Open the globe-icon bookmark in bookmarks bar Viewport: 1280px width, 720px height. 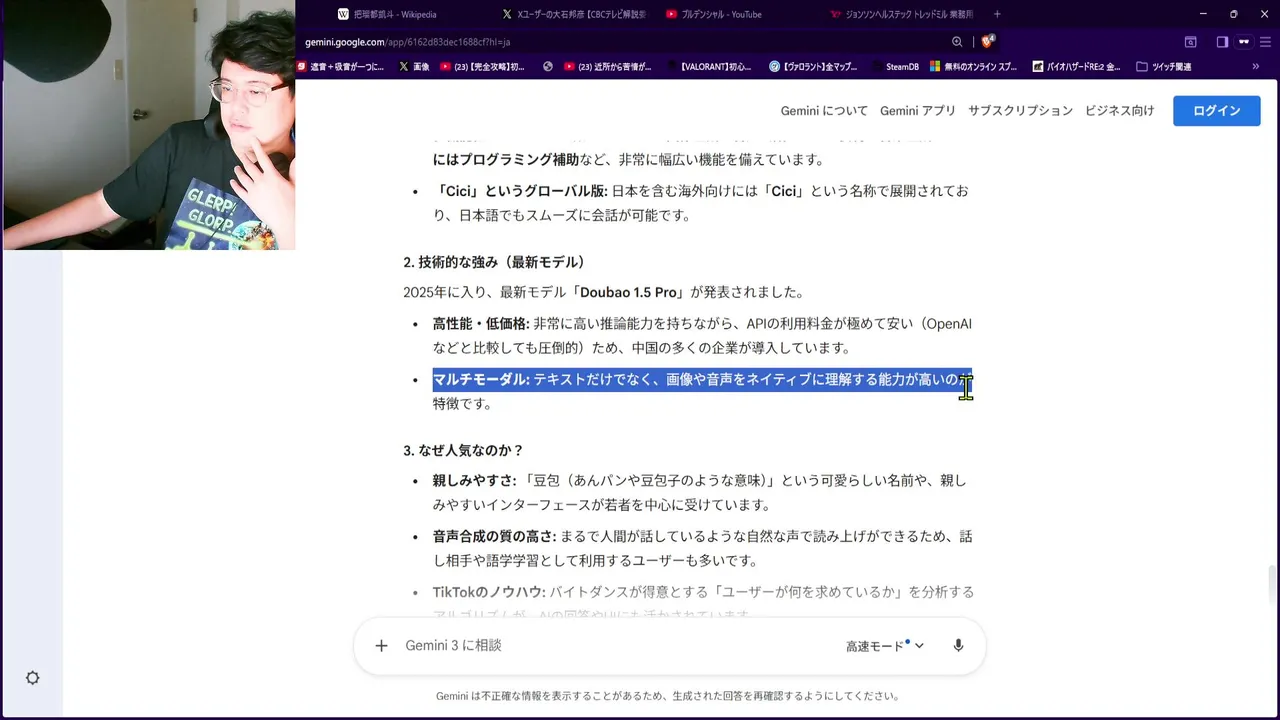pyautogui.click(x=548, y=67)
